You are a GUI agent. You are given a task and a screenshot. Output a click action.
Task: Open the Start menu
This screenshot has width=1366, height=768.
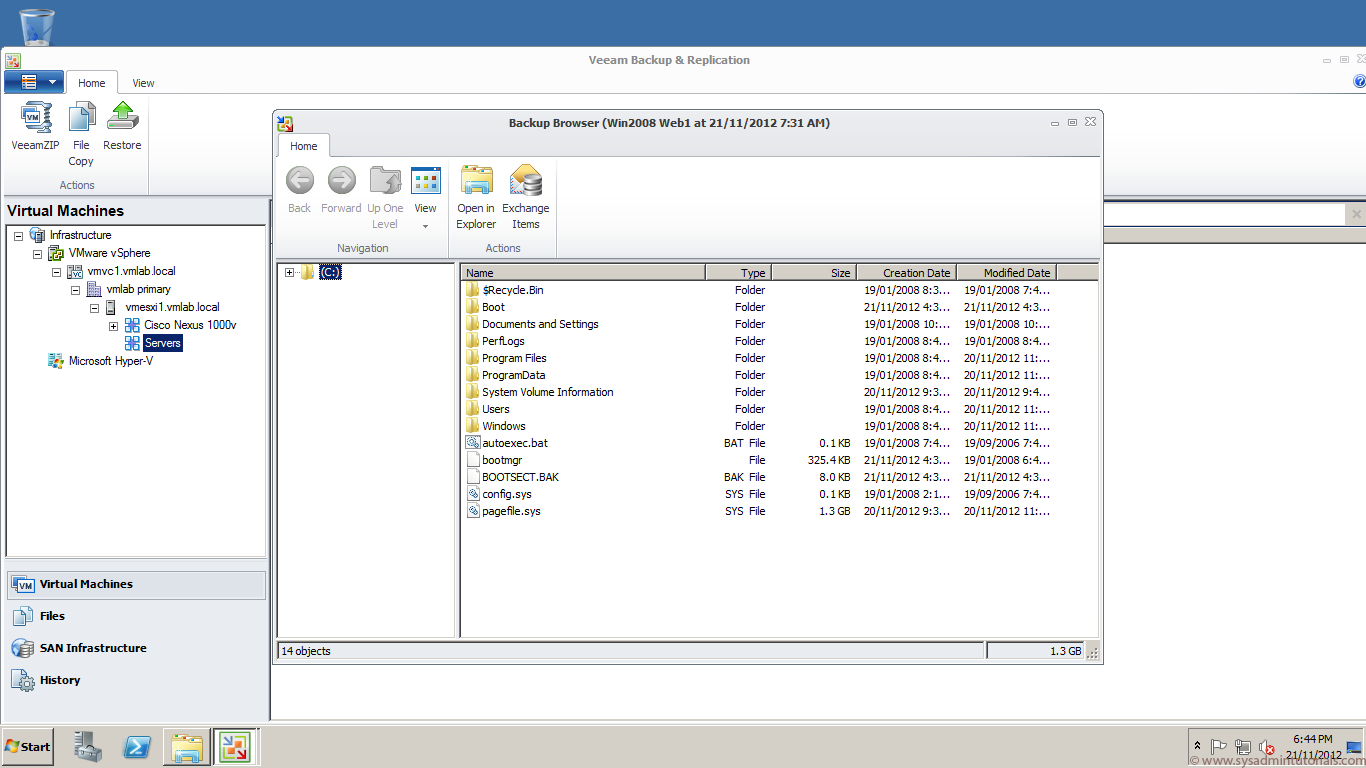[x=28, y=746]
